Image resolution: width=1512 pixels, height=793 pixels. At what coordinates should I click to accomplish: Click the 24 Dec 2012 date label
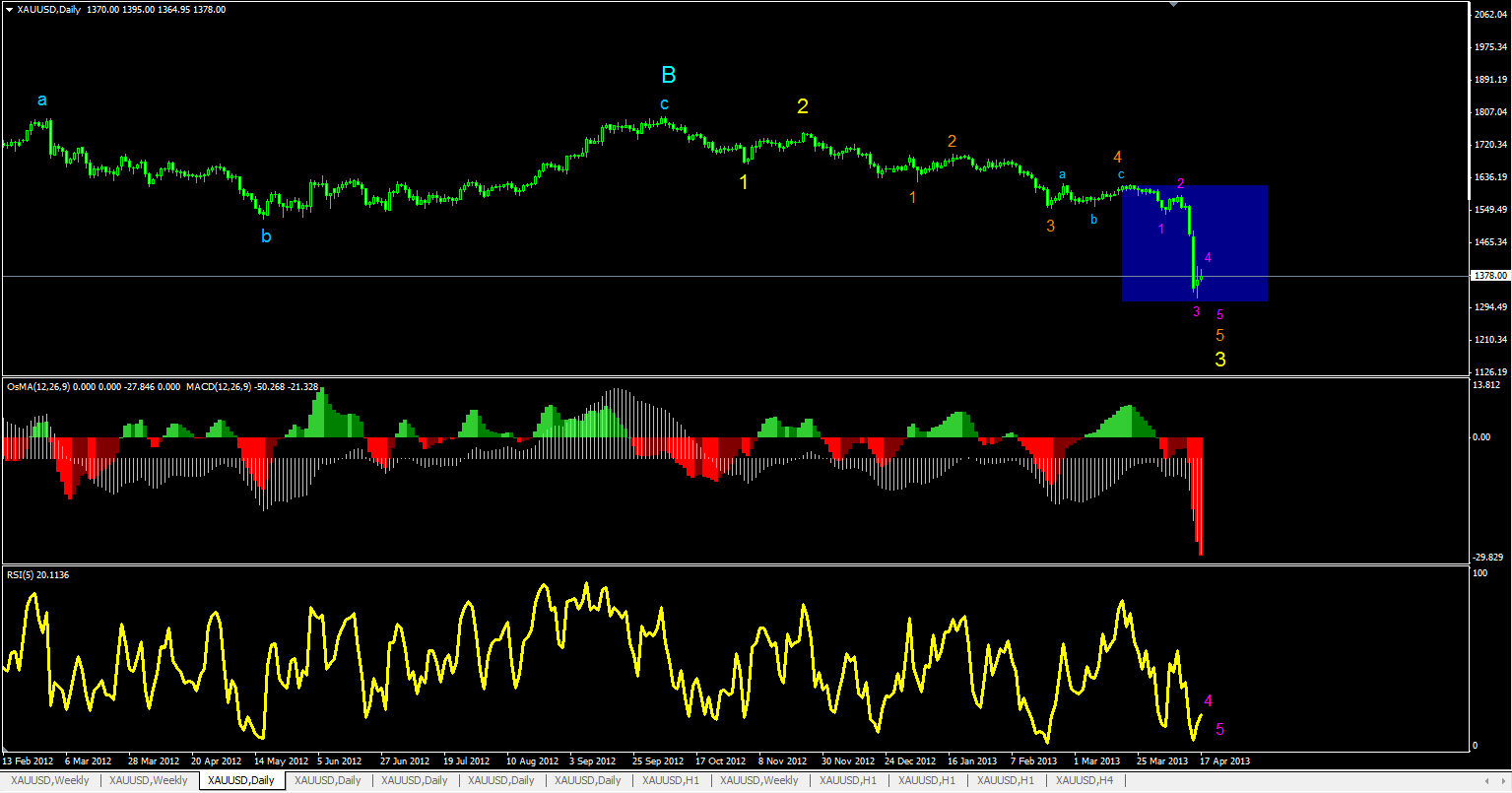[910, 761]
